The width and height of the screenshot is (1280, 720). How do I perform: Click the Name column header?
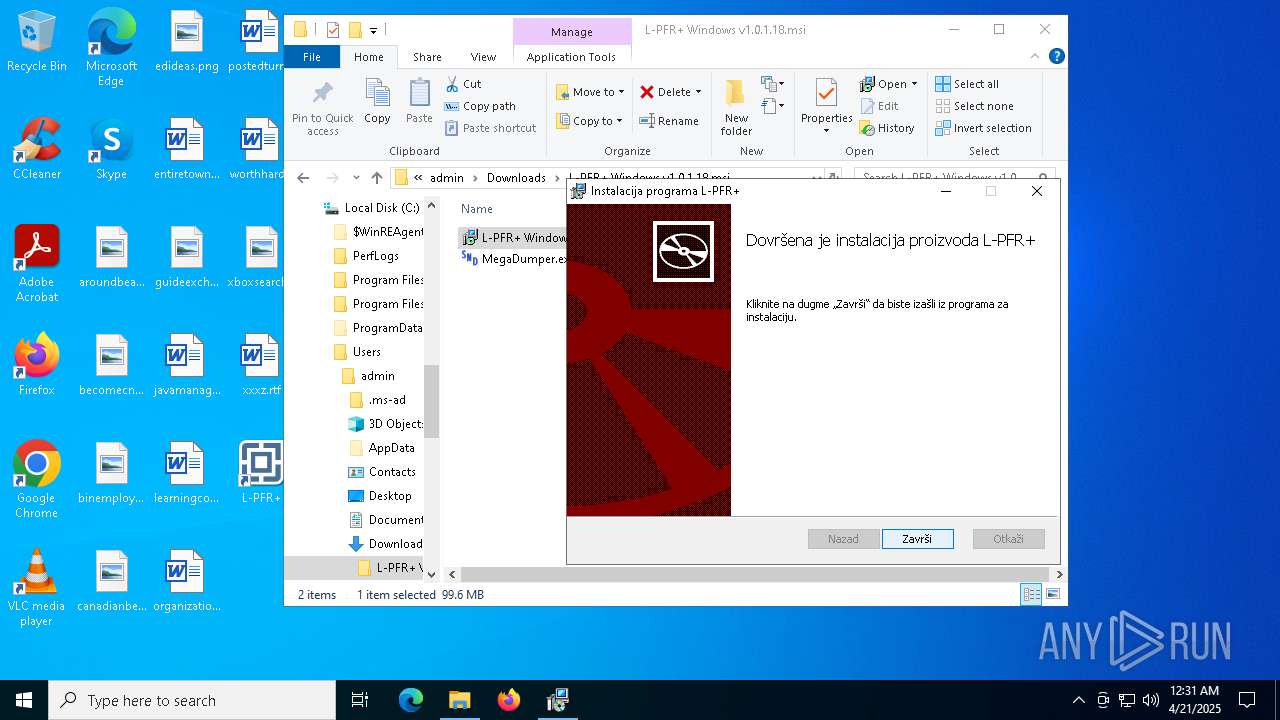point(477,209)
